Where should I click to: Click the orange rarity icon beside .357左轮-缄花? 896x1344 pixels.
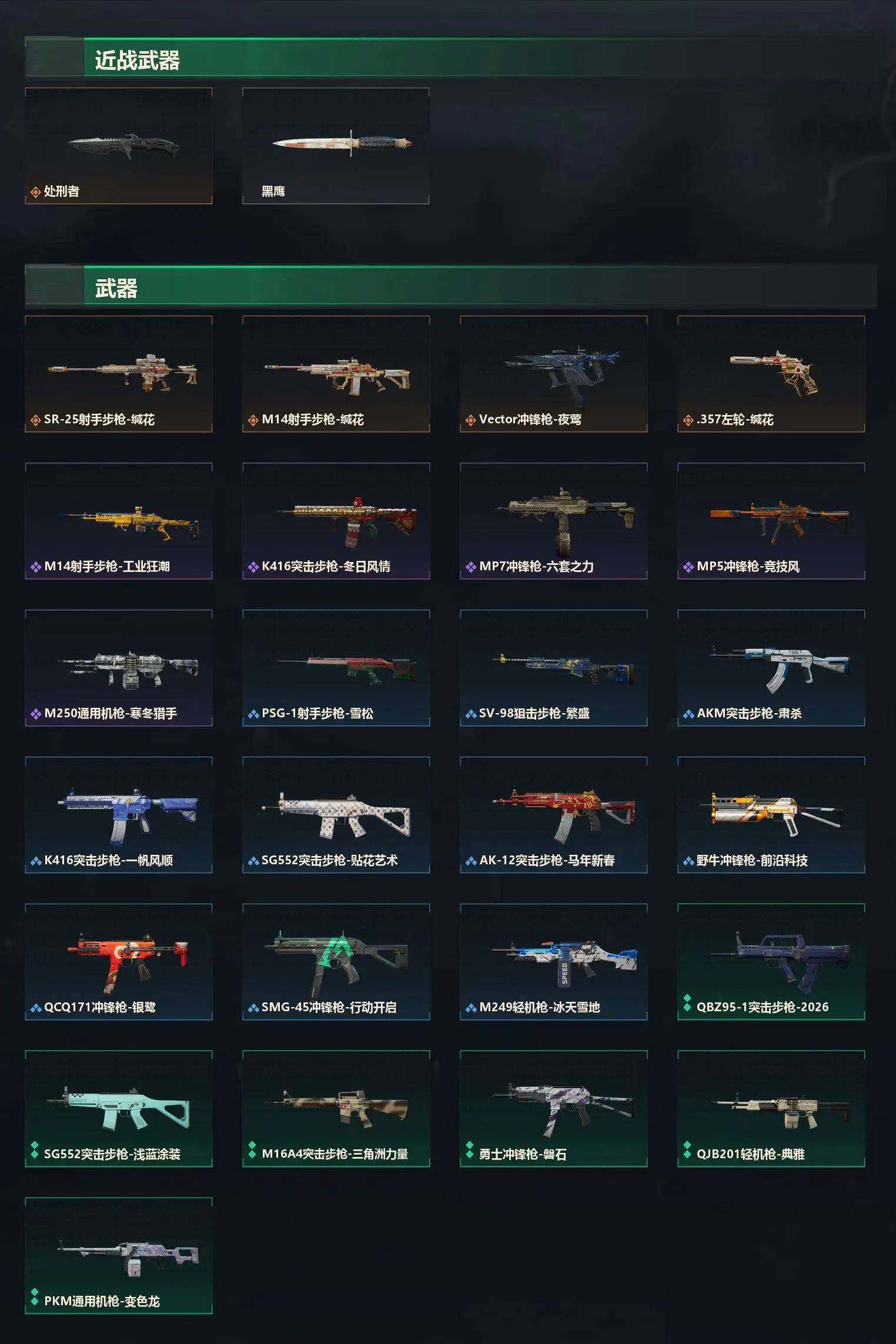click(688, 420)
